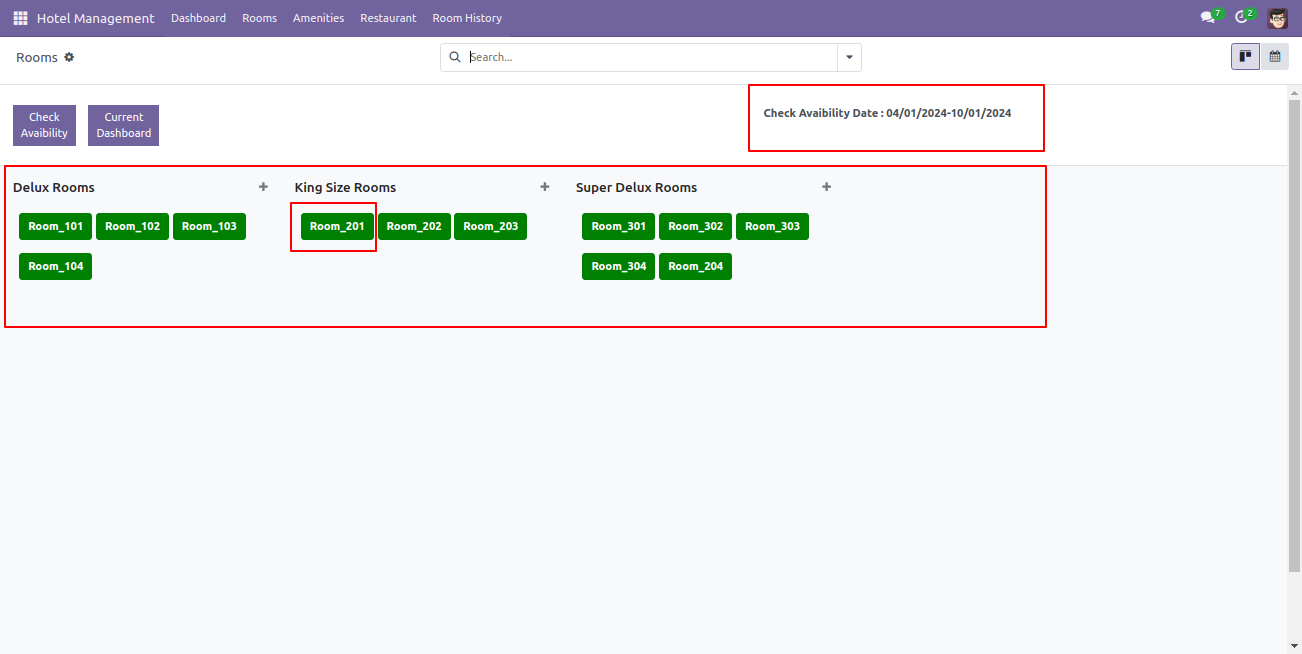Click the Check Avaibility Date text

(887, 113)
